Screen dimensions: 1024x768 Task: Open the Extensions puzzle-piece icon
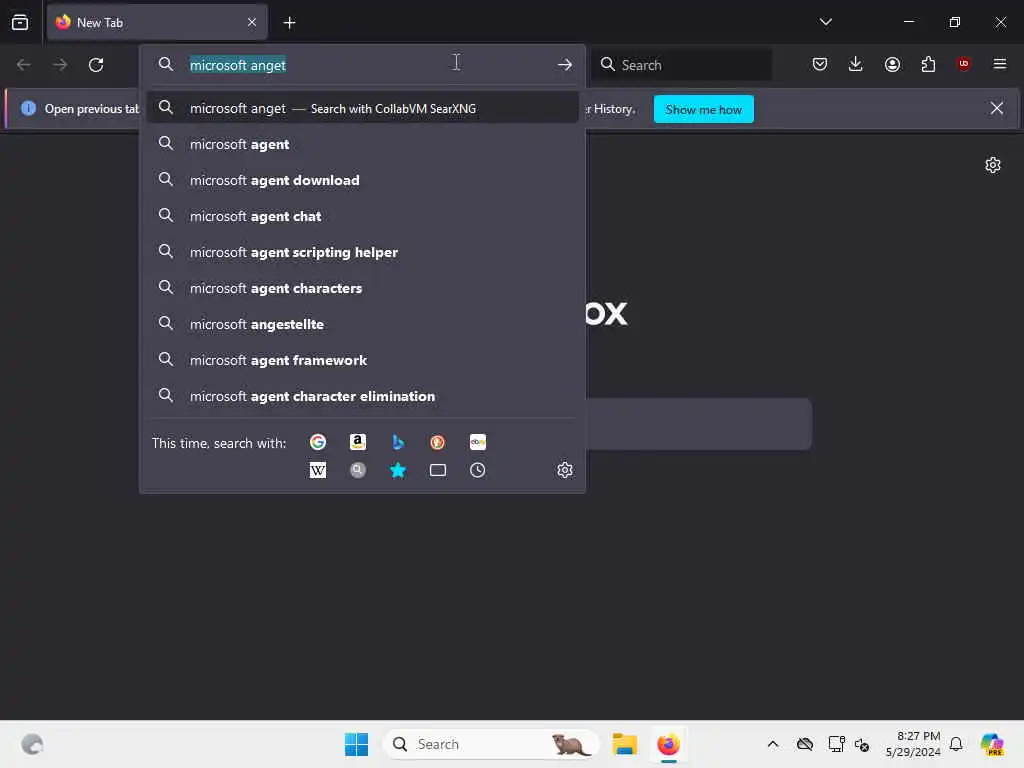click(928, 64)
